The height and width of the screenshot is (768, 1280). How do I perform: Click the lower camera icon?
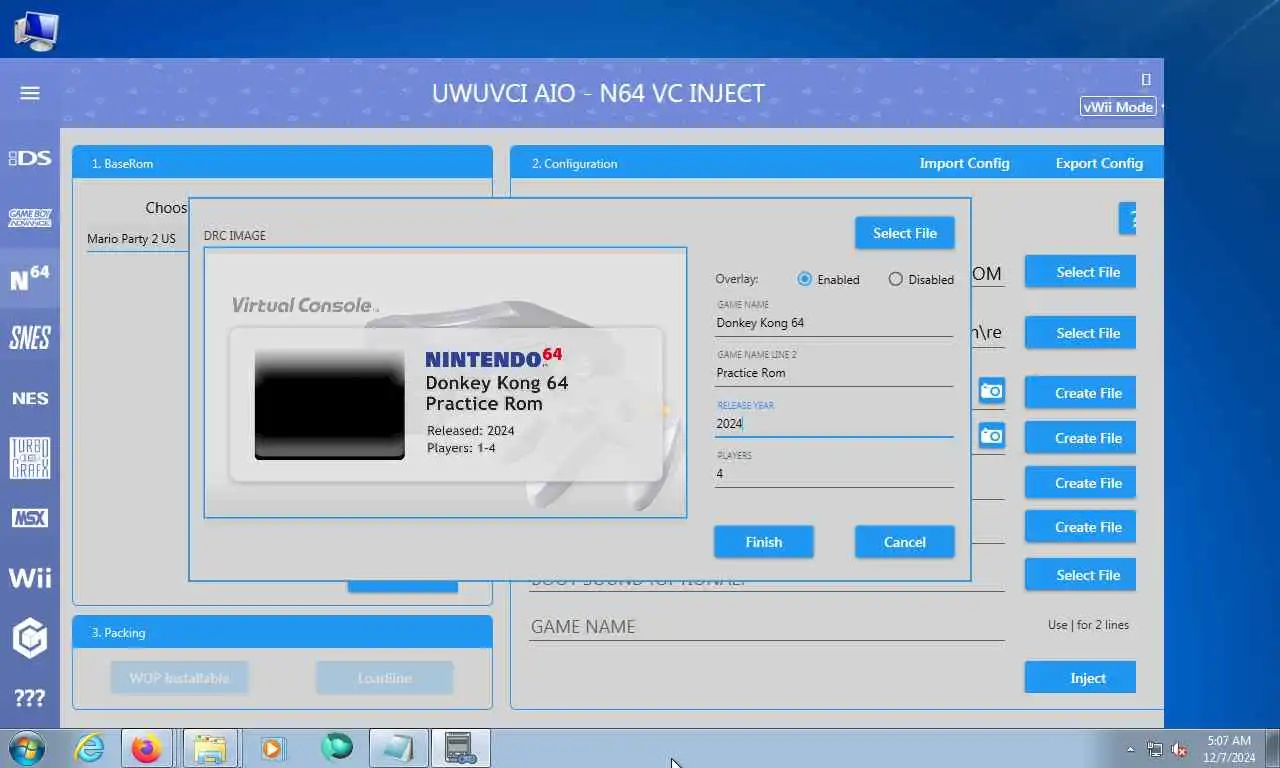[x=991, y=436]
